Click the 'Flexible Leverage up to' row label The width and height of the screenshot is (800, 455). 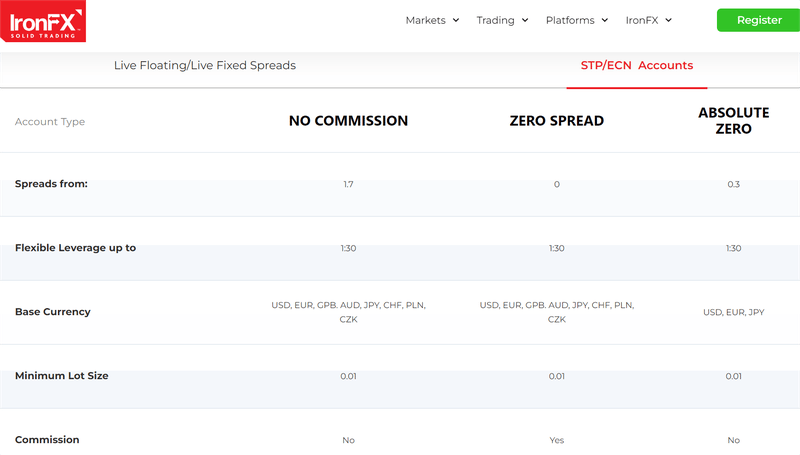click(75, 248)
